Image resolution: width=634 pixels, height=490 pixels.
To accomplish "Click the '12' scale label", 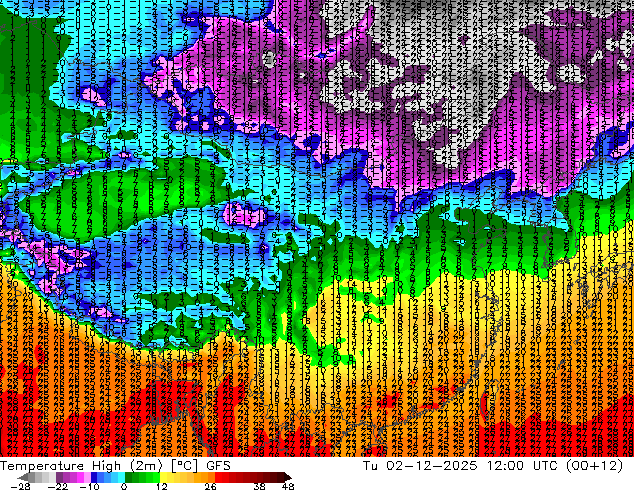I will [162, 486].
